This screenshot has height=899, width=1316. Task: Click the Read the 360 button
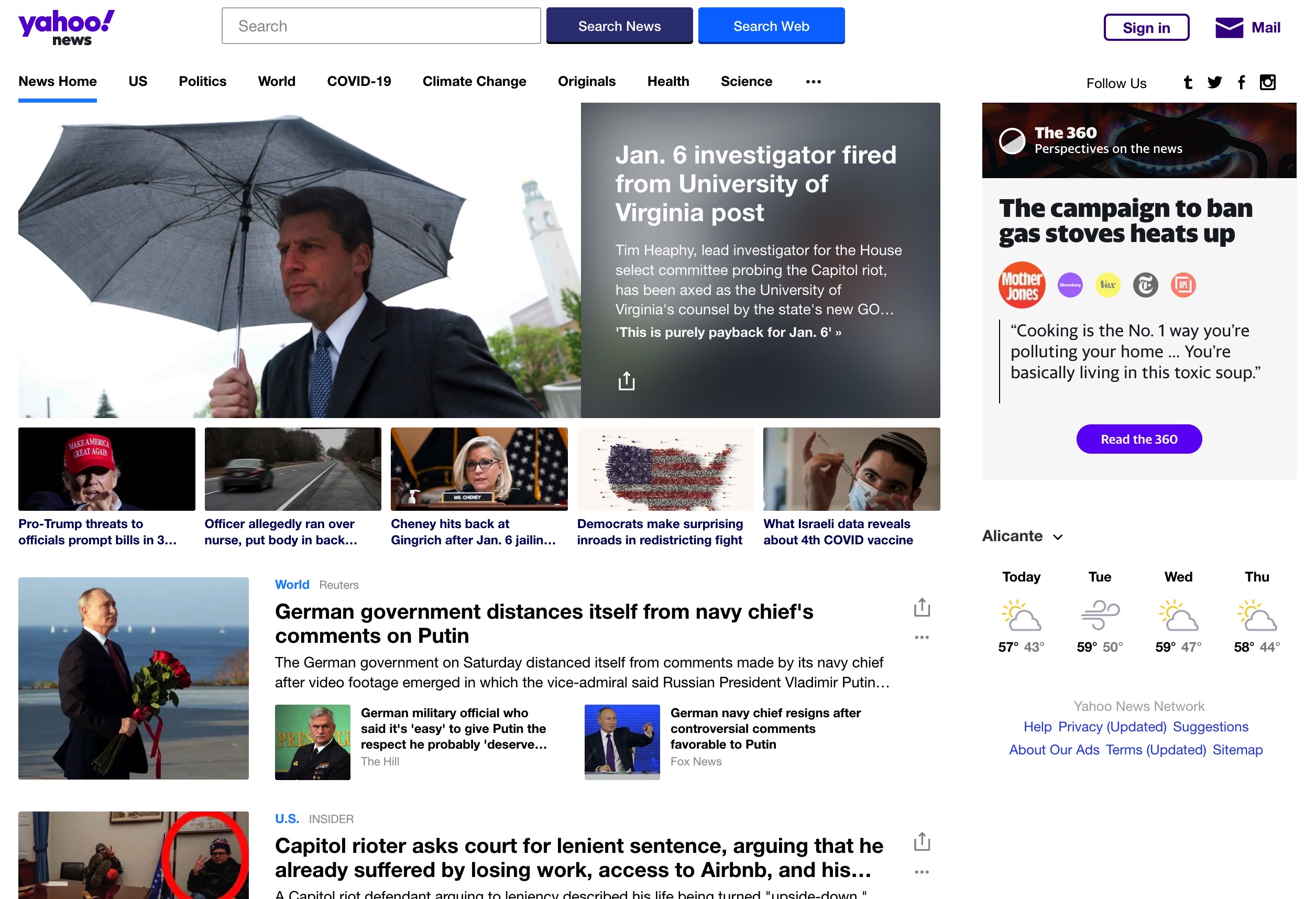pyautogui.click(x=1139, y=438)
